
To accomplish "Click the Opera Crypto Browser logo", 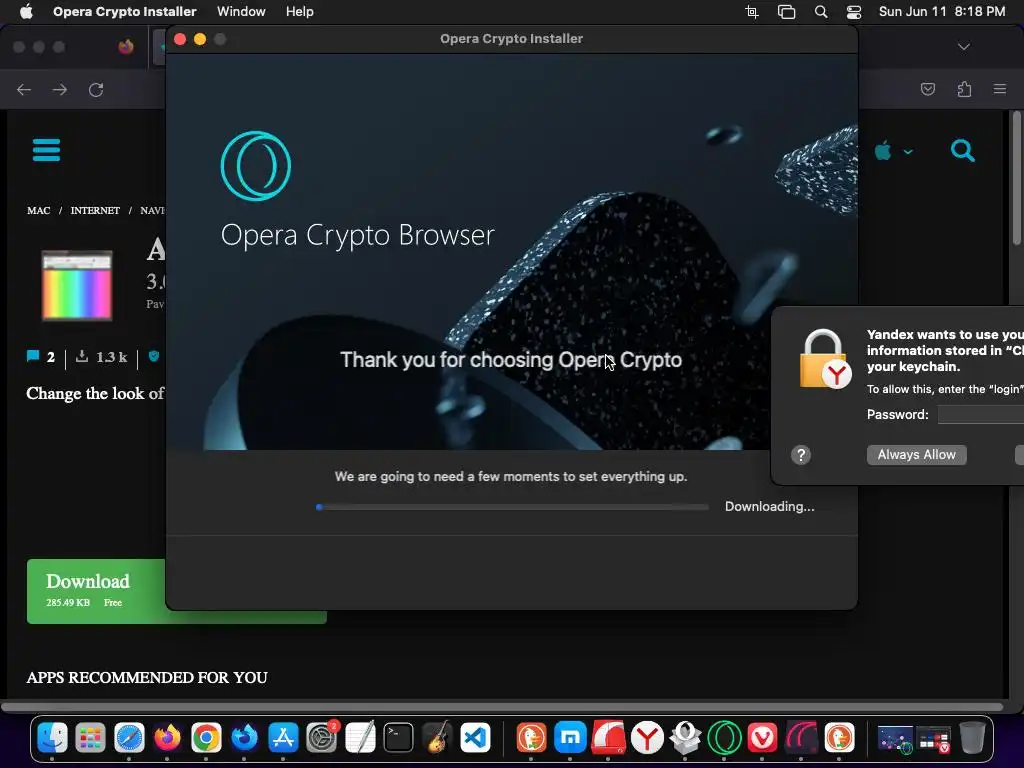I will coord(256,166).
